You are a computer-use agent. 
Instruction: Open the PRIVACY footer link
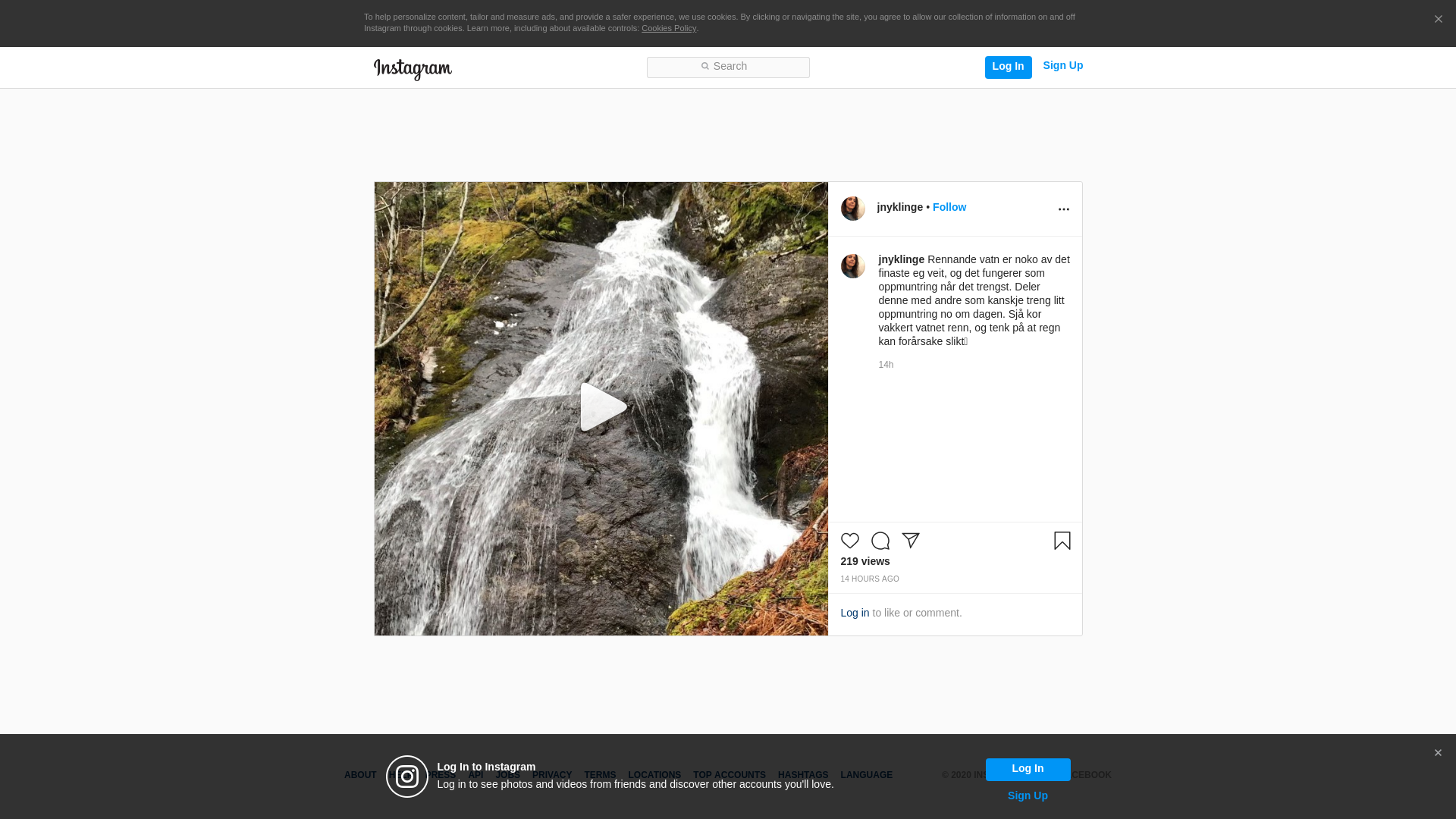click(551, 776)
